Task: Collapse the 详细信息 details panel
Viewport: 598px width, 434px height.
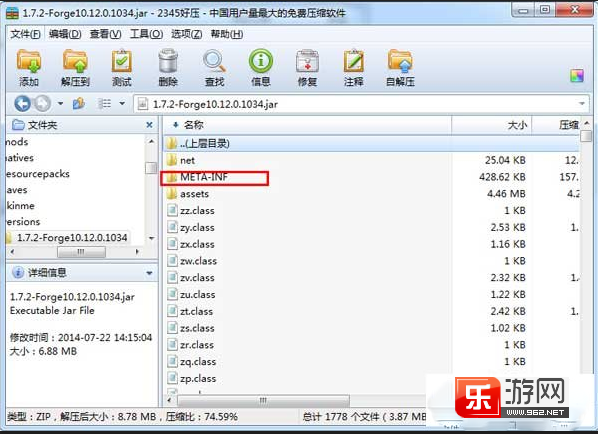Action: 149,273
